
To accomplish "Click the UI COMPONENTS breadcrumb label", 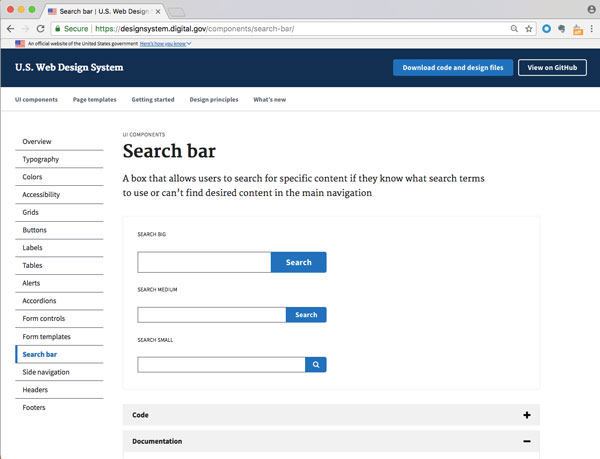I will [144, 135].
